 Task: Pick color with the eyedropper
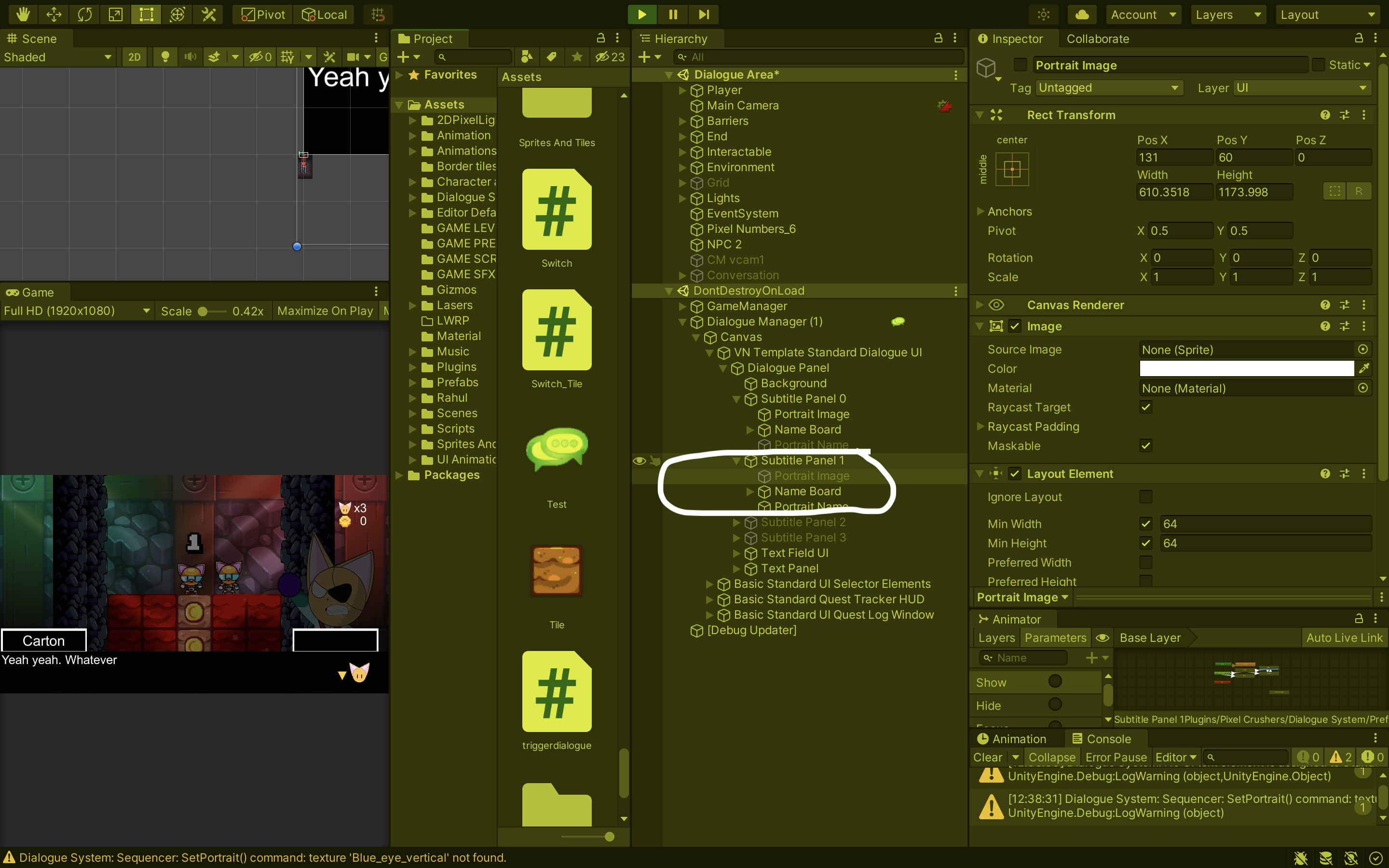pyautogui.click(x=1364, y=368)
